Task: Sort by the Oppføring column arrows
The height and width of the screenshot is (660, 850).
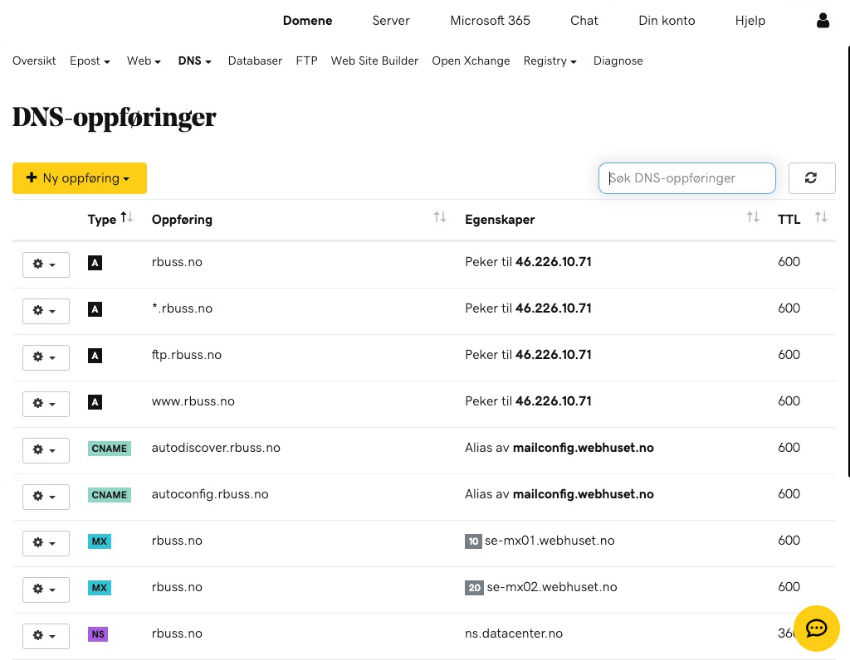Action: click(439, 218)
